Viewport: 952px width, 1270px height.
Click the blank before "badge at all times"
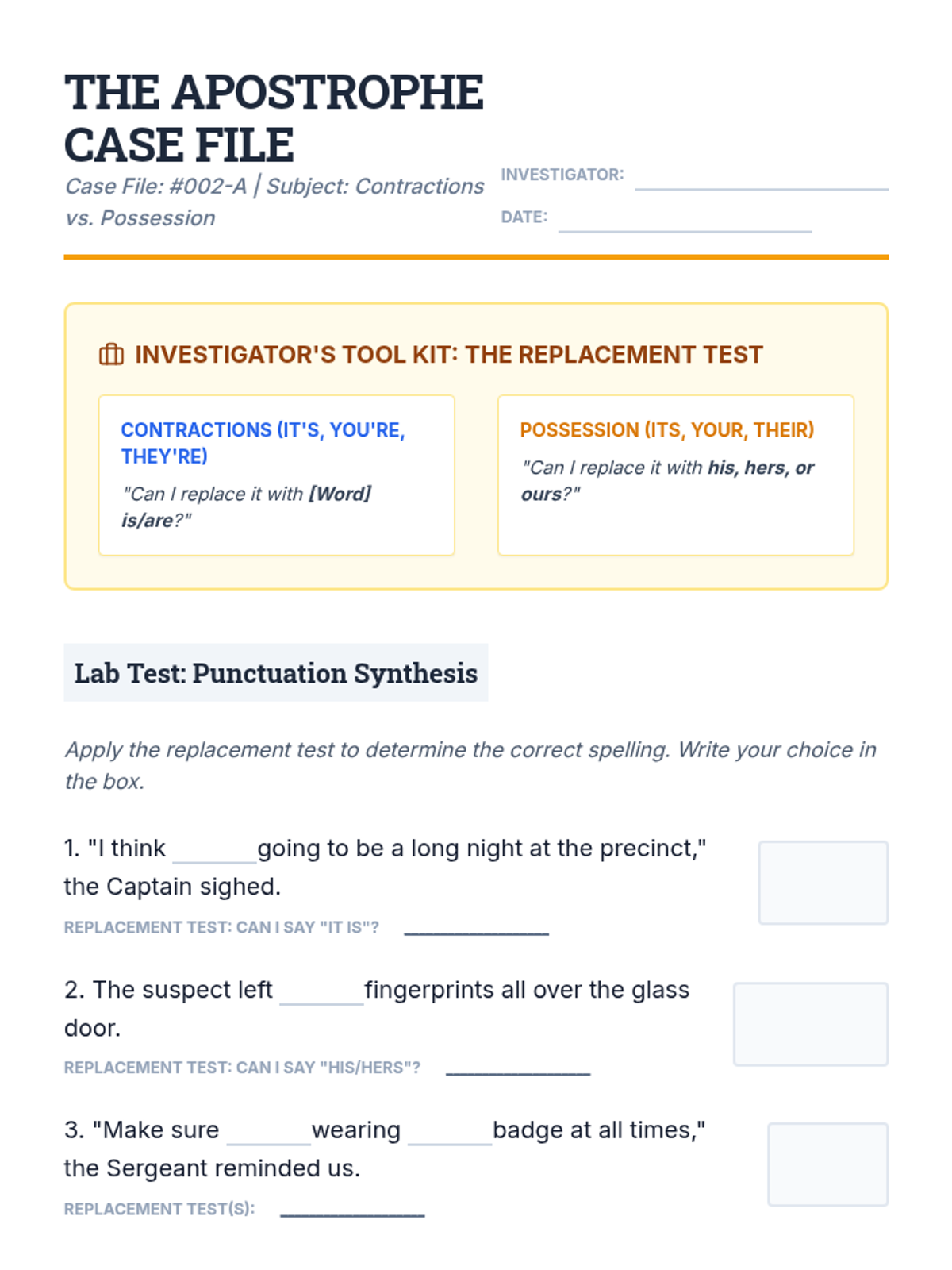450,1133
